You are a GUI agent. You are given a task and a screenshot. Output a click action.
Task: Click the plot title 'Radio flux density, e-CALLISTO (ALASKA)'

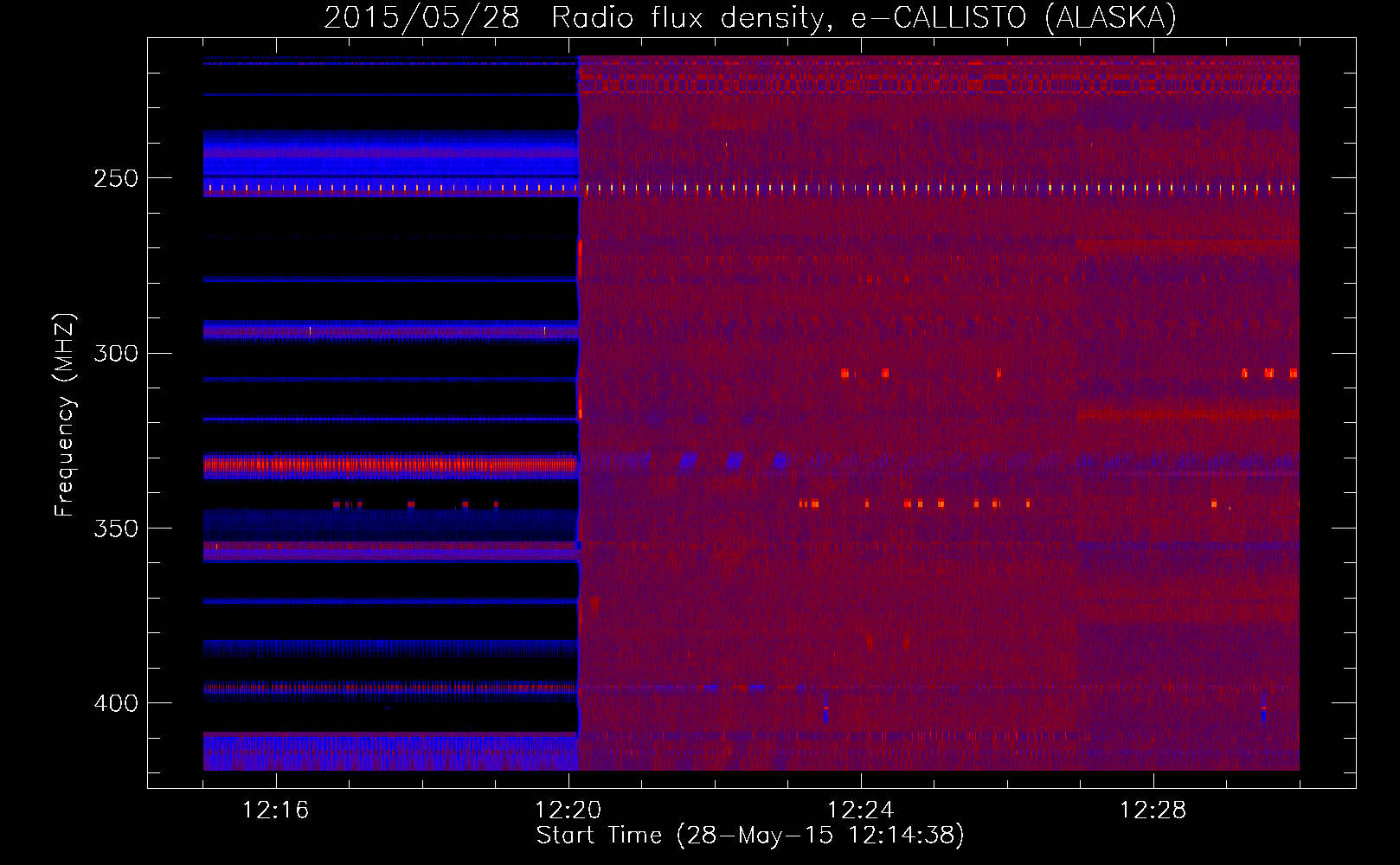pyautogui.click(x=864, y=18)
